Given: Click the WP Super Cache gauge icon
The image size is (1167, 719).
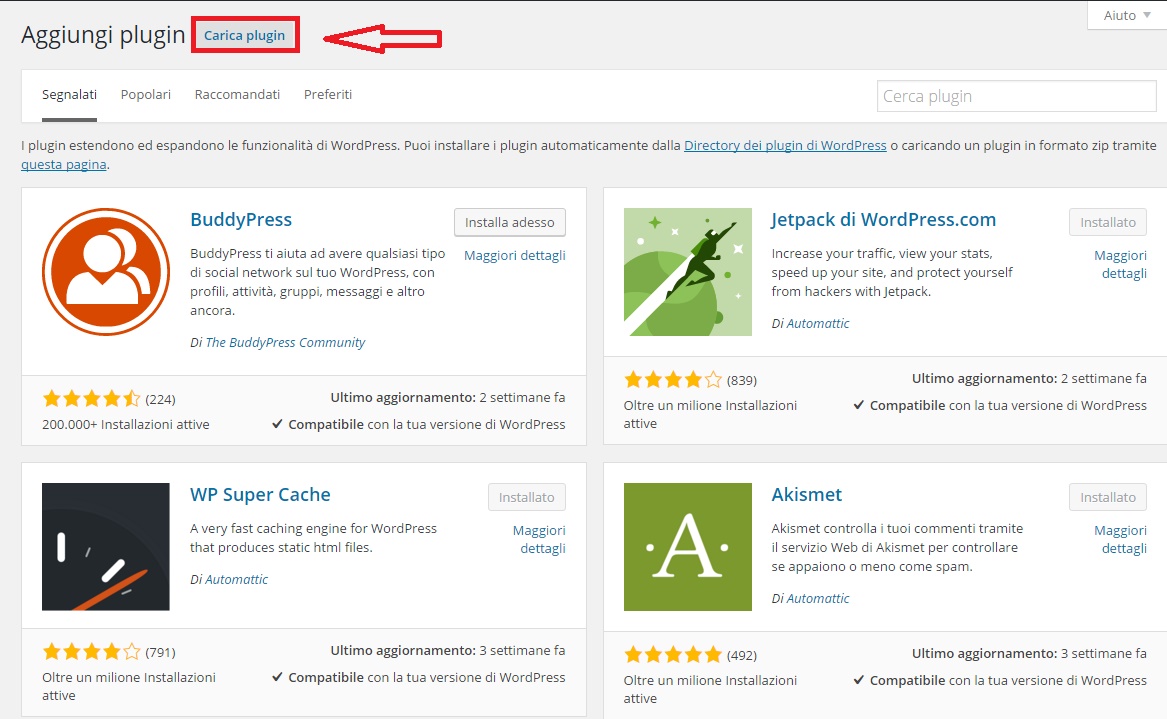Looking at the screenshot, I should pos(106,547).
